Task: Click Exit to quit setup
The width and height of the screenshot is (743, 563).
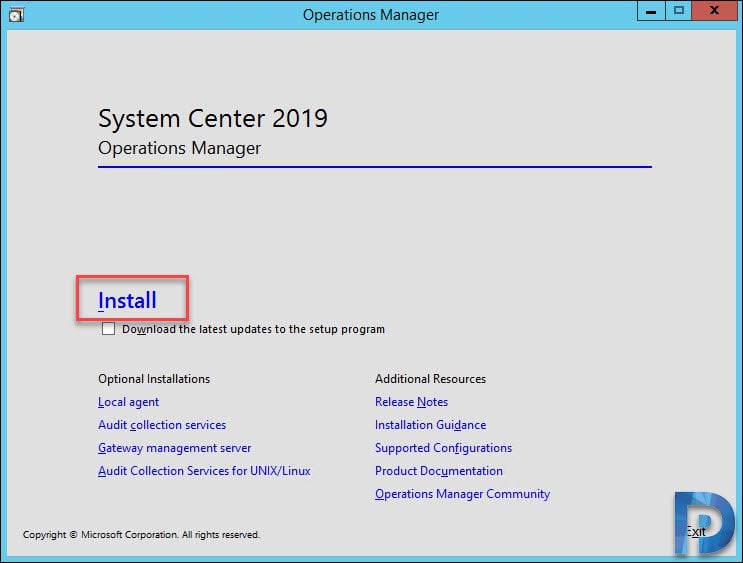Action: click(696, 532)
